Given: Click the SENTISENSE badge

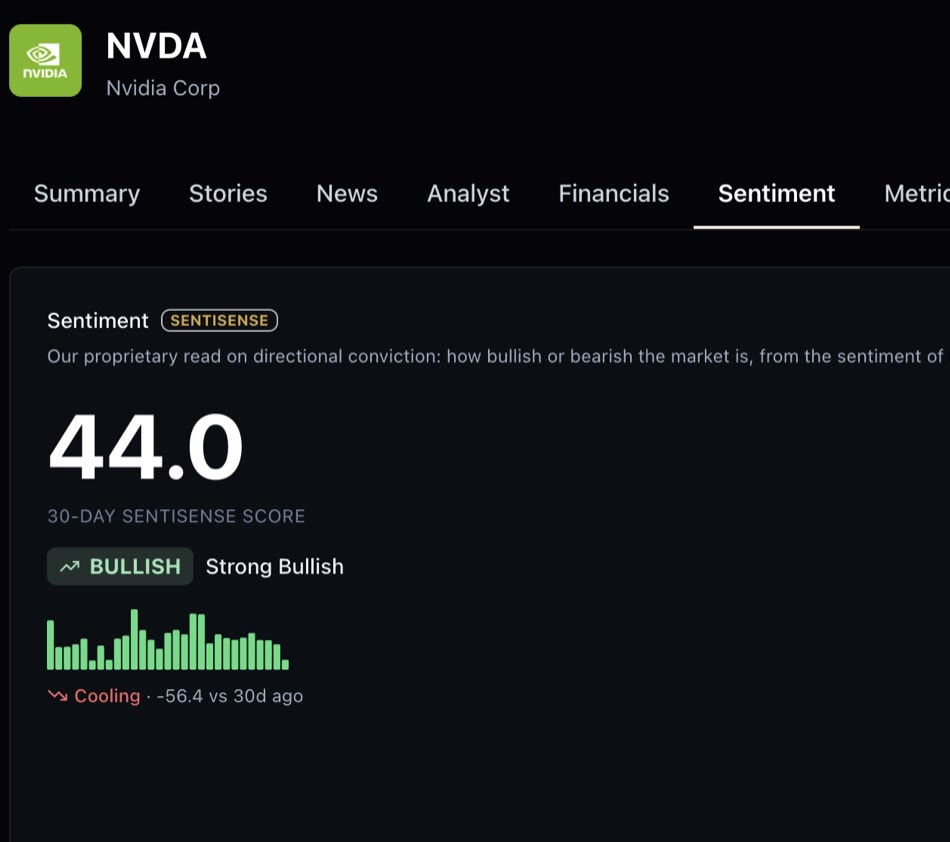Looking at the screenshot, I should [219, 320].
